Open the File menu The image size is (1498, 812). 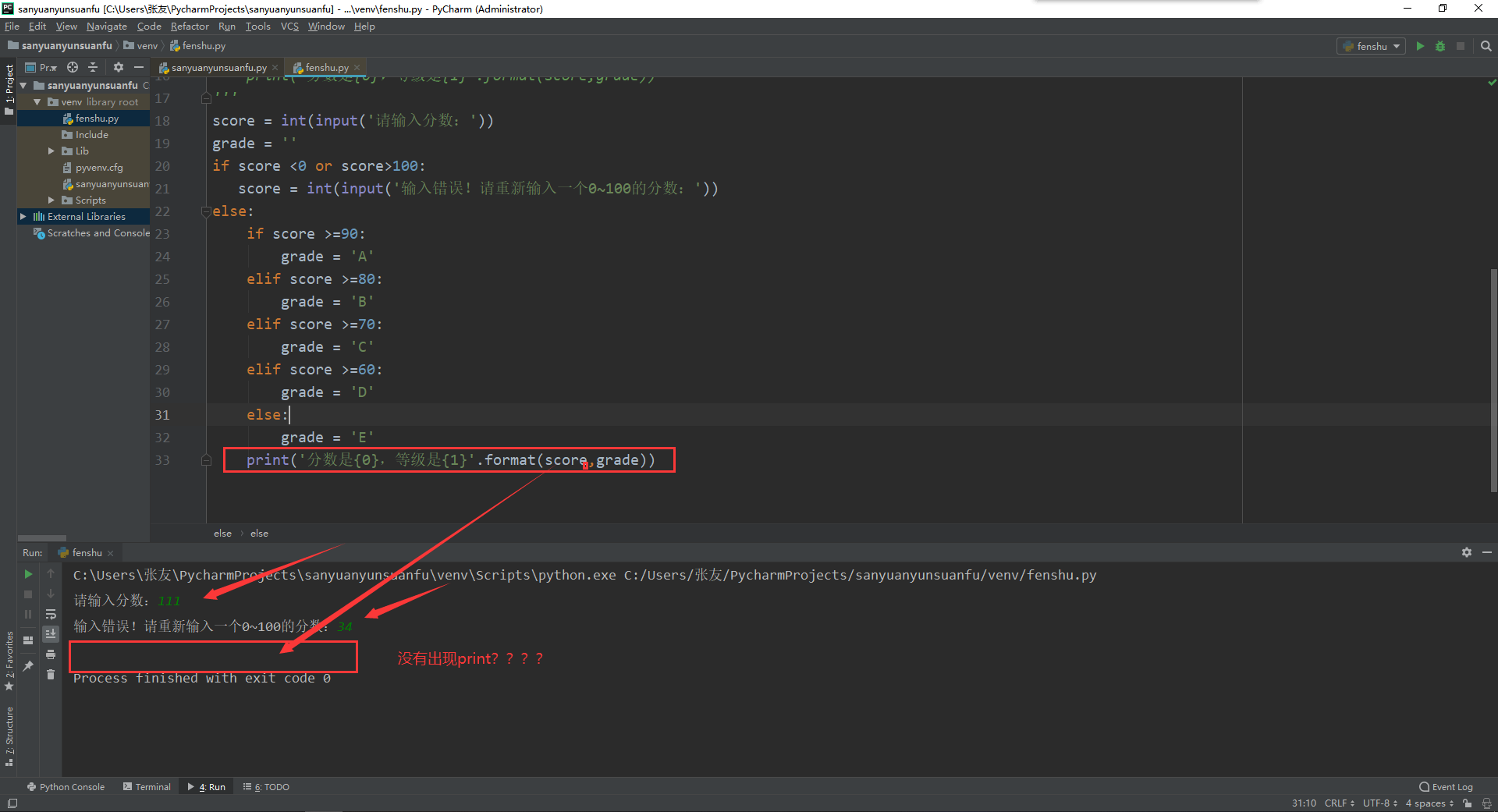coord(12,27)
